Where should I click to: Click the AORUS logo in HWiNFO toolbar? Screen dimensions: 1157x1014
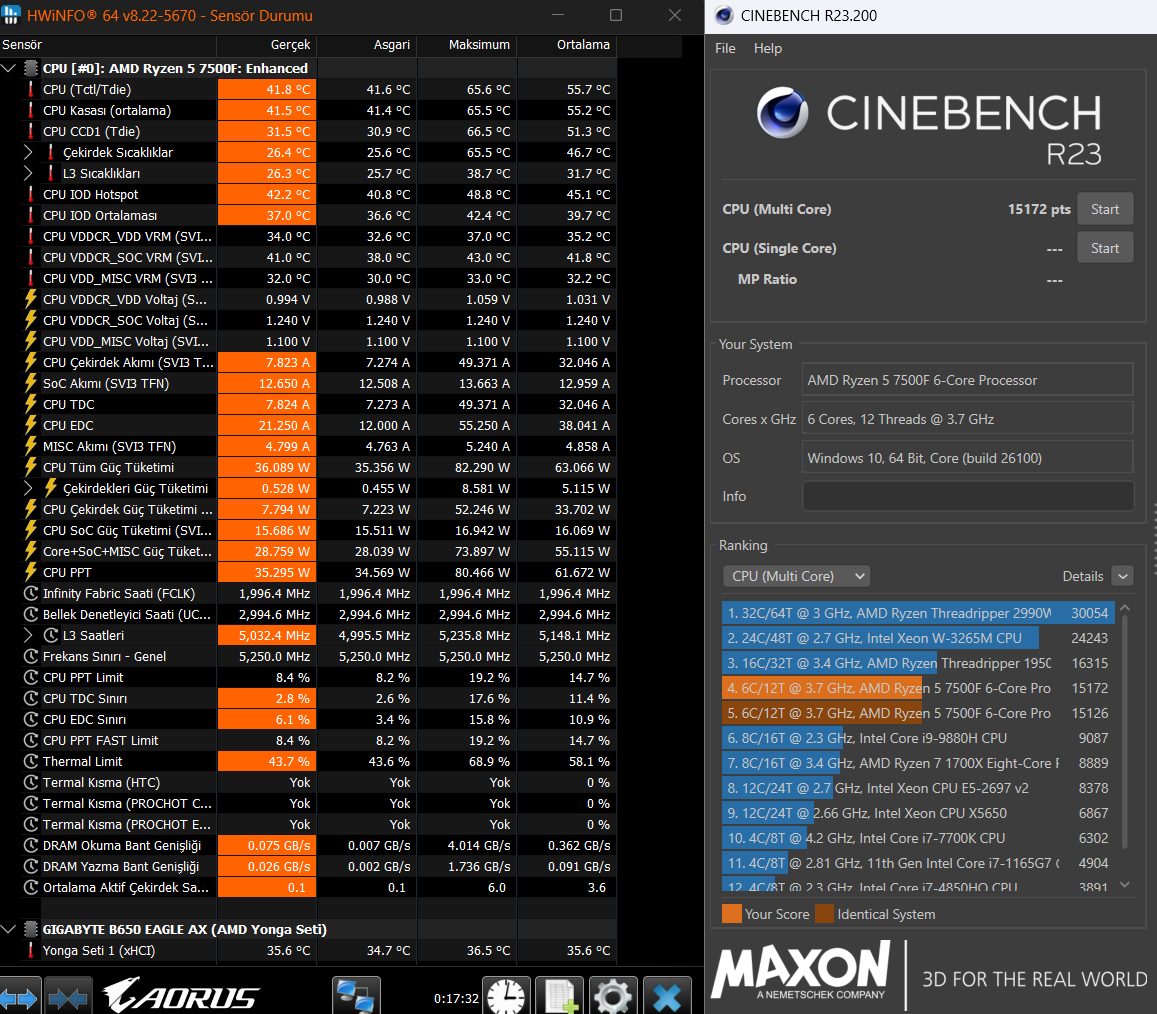point(181,996)
